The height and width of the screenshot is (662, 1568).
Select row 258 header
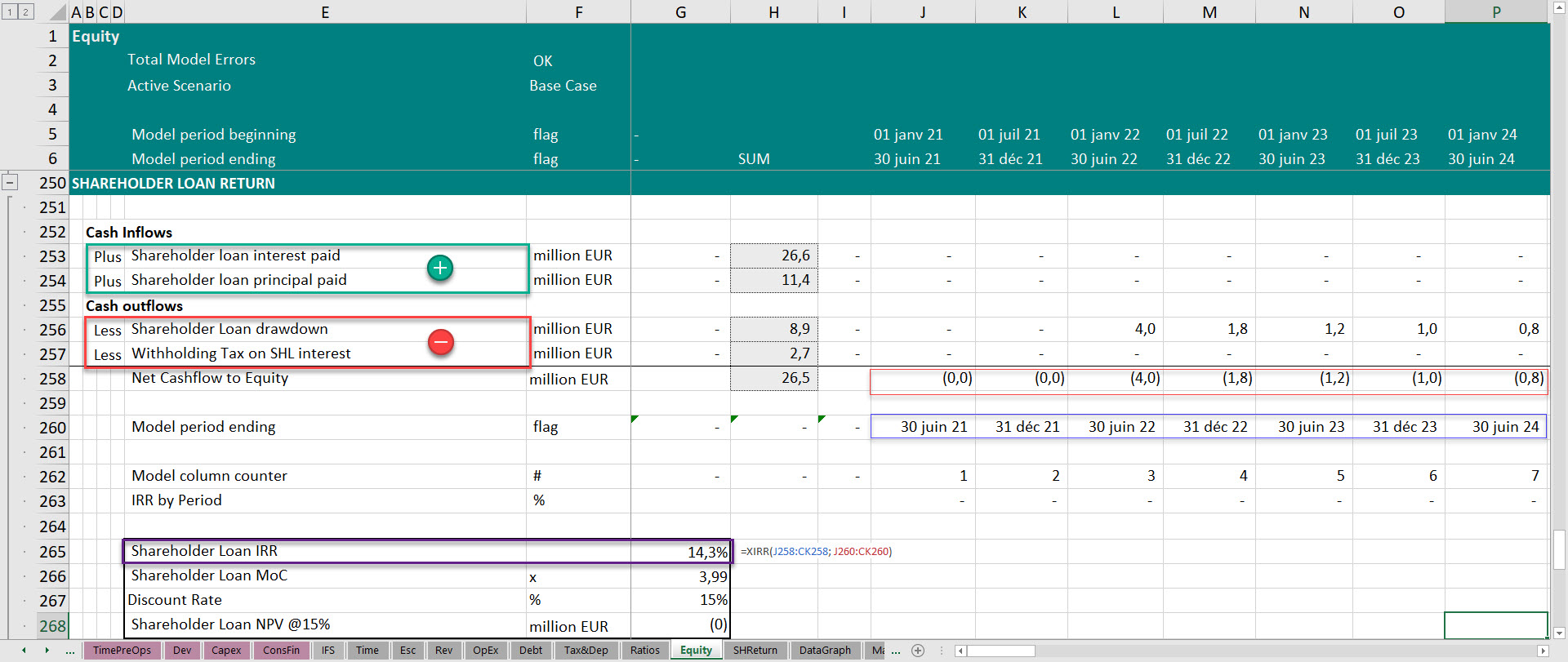pos(52,379)
